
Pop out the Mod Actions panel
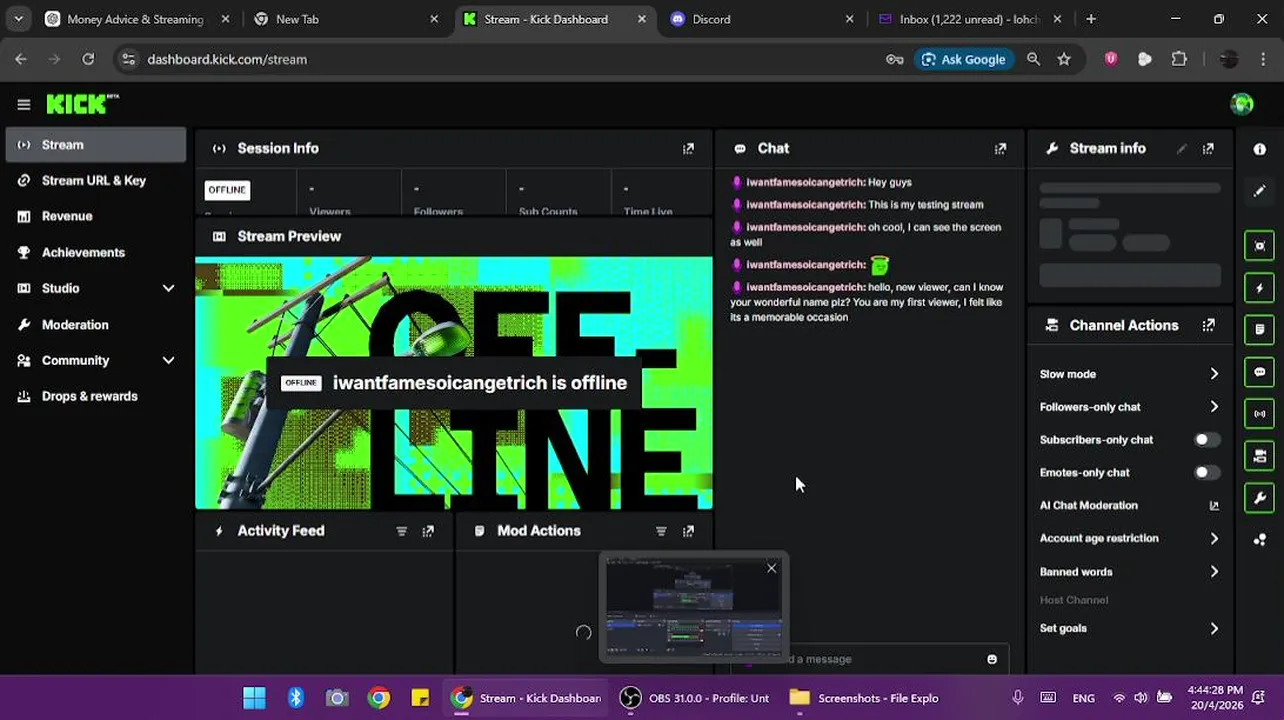[688, 531]
